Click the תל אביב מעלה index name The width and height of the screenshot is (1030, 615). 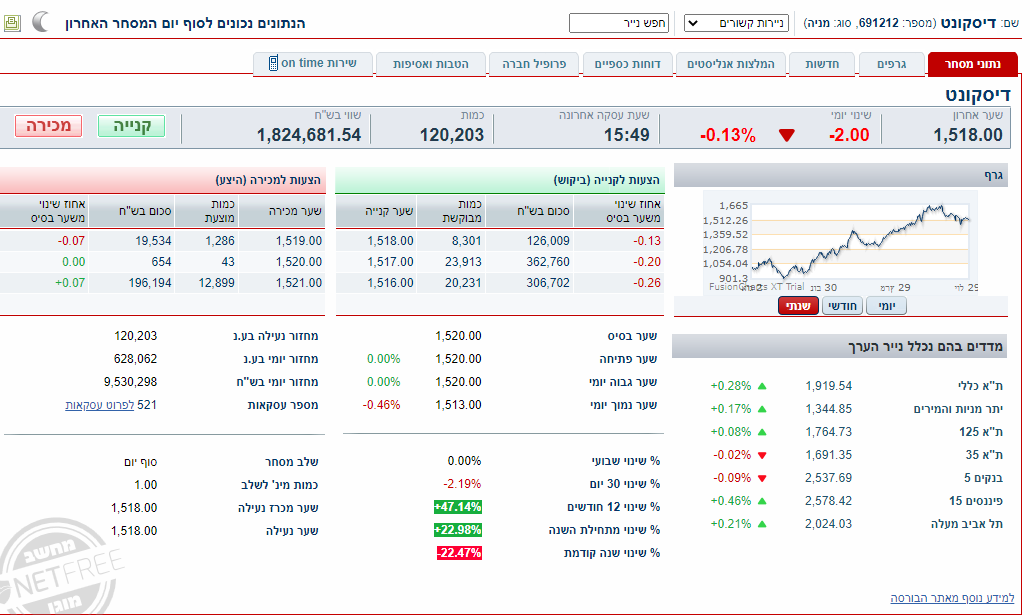pos(967,524)
